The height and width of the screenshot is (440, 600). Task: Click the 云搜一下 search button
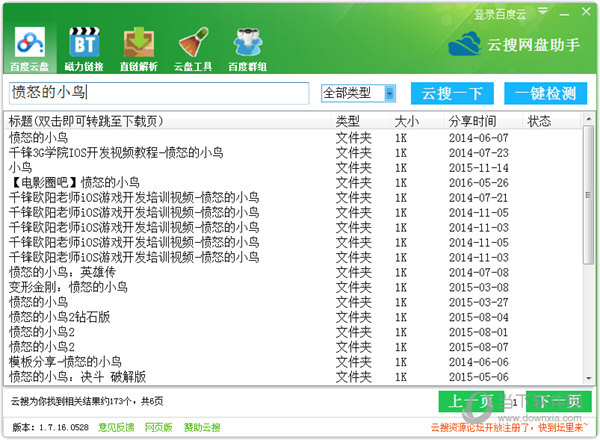point(452,93)
